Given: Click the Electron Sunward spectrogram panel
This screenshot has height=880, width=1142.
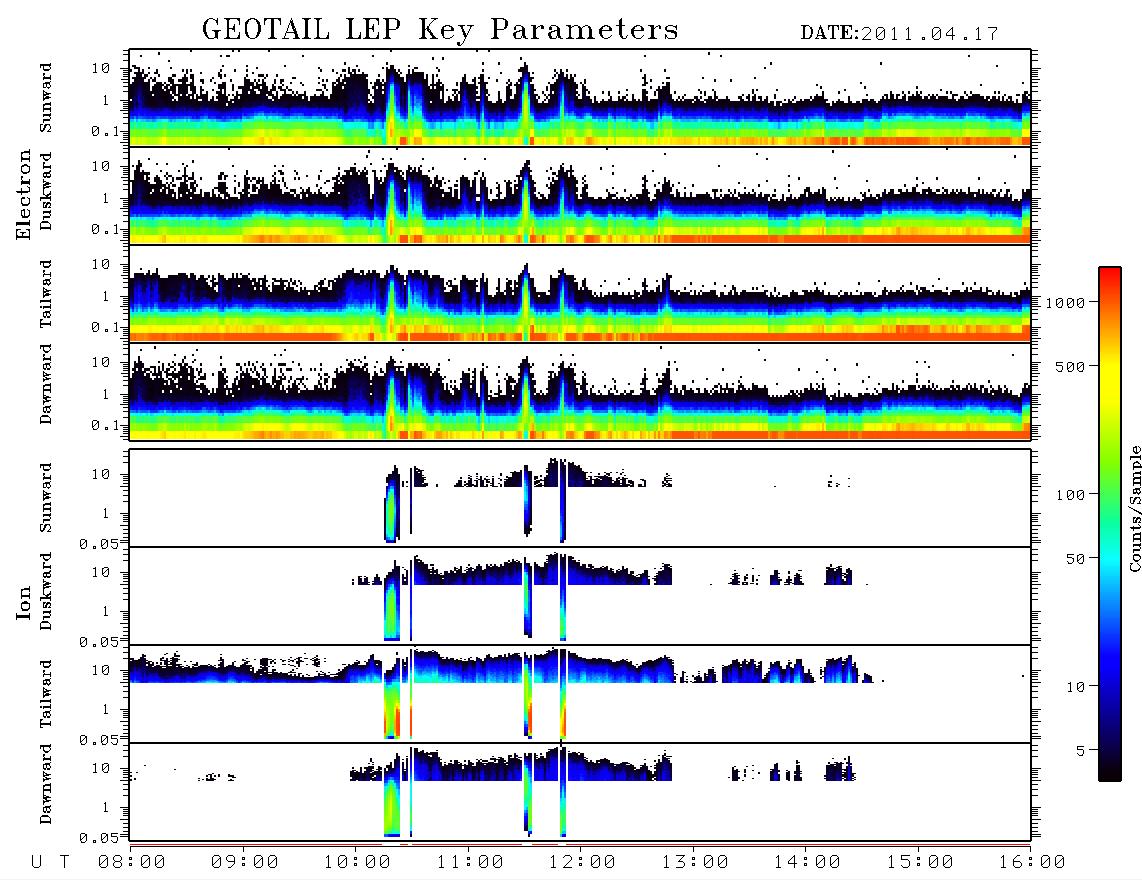Looking at the screenshot, I should tap(580, 98).
